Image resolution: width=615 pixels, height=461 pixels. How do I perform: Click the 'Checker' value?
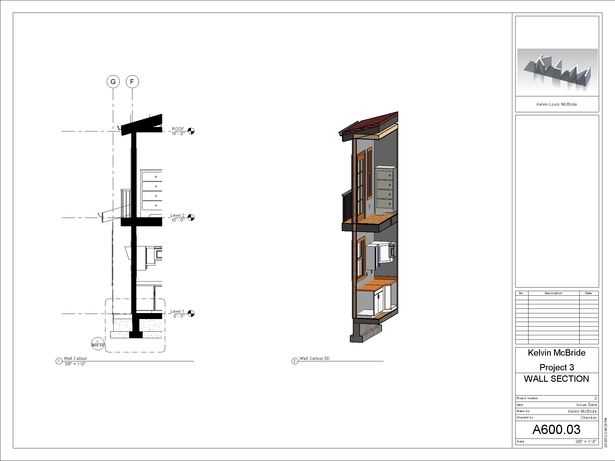[589, 418]
